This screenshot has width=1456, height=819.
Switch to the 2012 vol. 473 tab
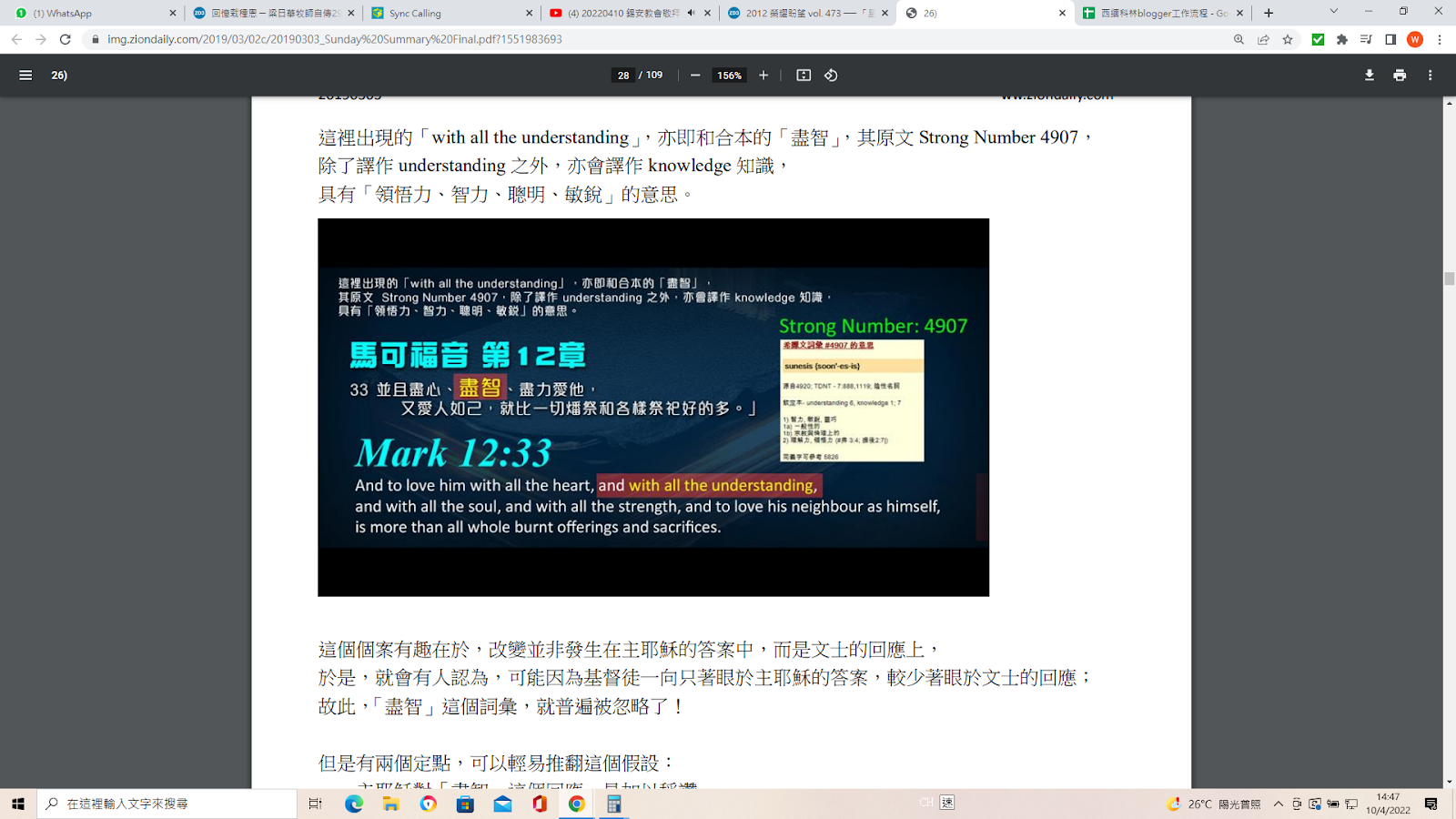pos(808,13)
